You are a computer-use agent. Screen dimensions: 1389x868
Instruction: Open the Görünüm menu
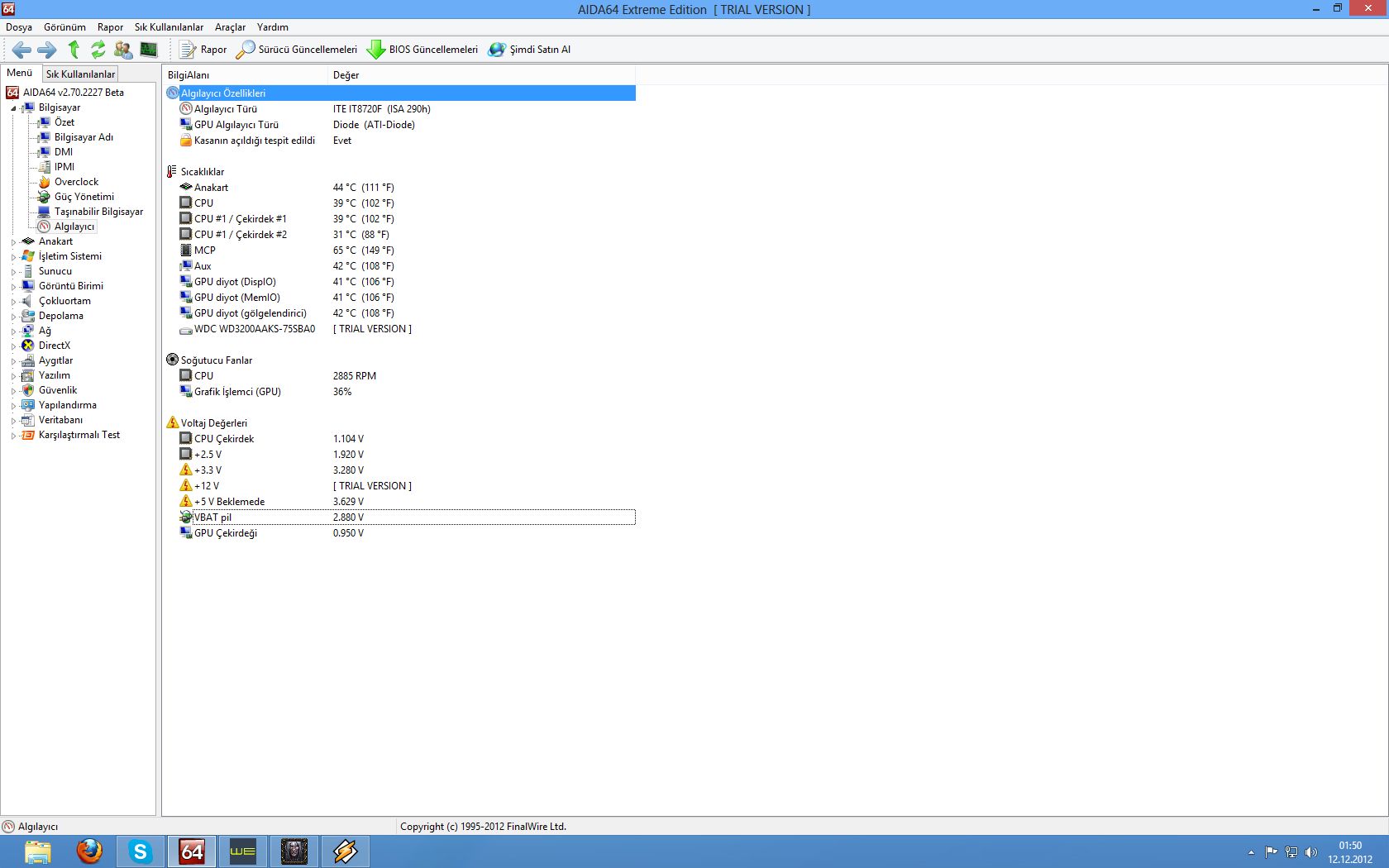click(x=64, y=27)
